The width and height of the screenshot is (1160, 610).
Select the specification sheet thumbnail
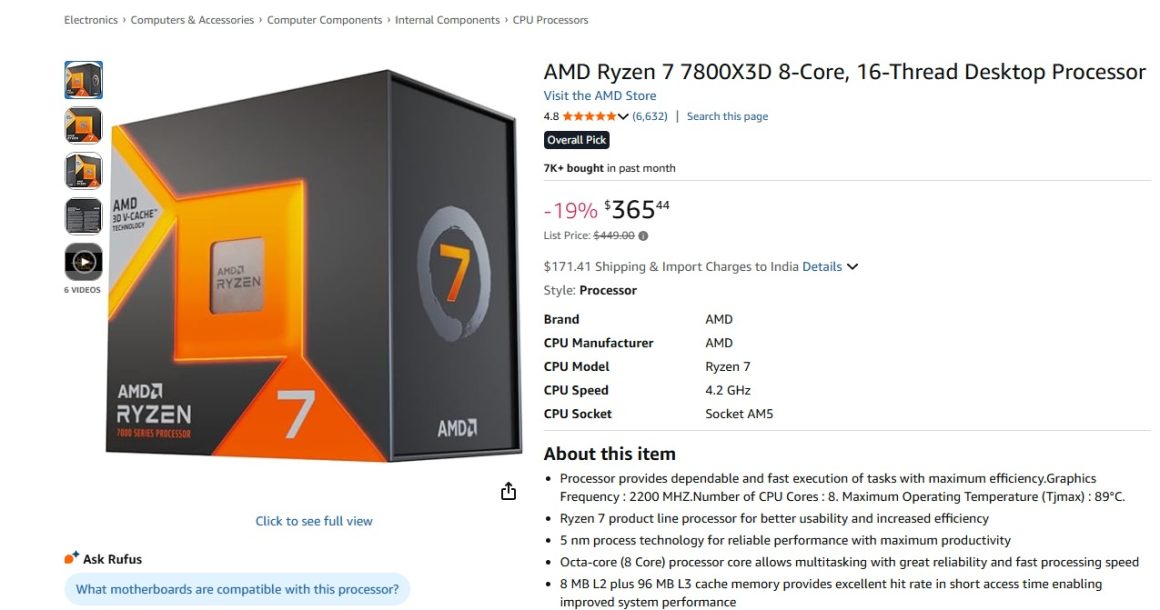[83, 215]
